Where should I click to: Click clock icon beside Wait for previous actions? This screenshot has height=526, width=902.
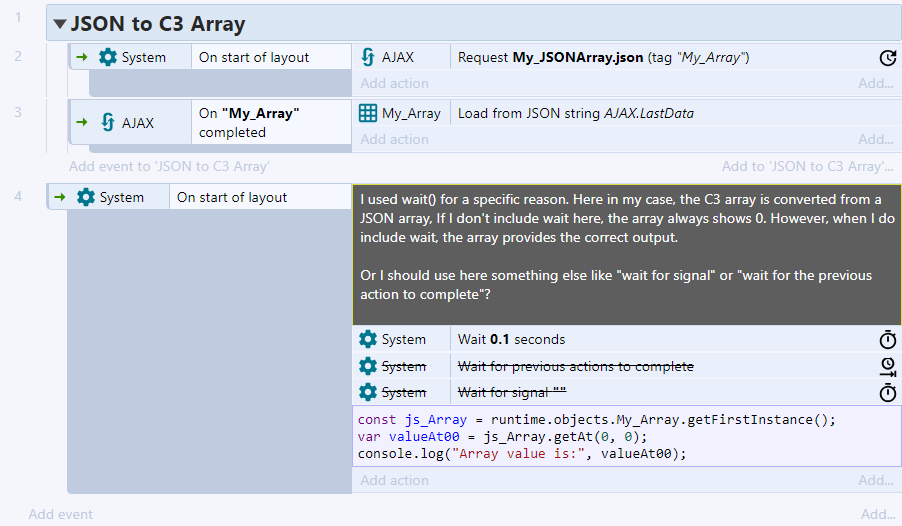(887, 366)
